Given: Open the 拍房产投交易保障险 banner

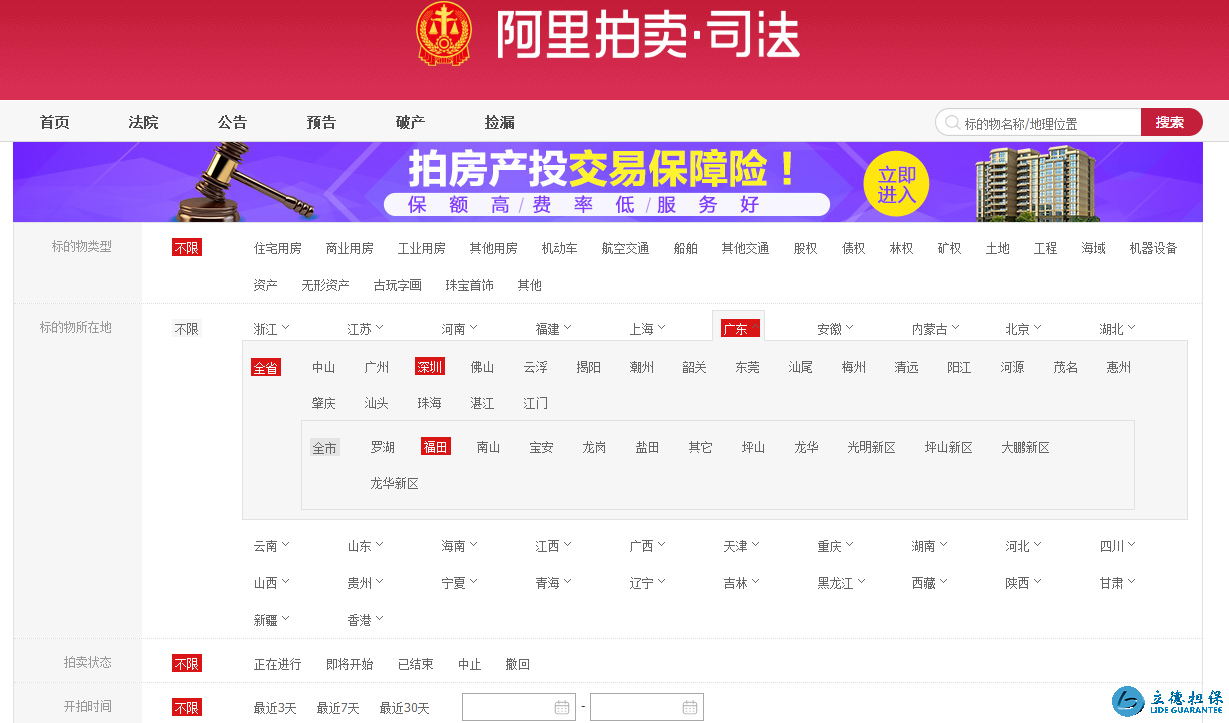Looking at the screenshot, I should pos(608,181).
